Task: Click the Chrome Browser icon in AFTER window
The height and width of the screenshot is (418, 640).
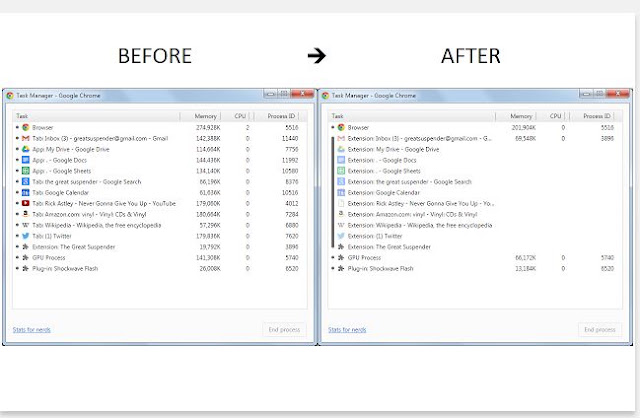Action: (341, 127)
